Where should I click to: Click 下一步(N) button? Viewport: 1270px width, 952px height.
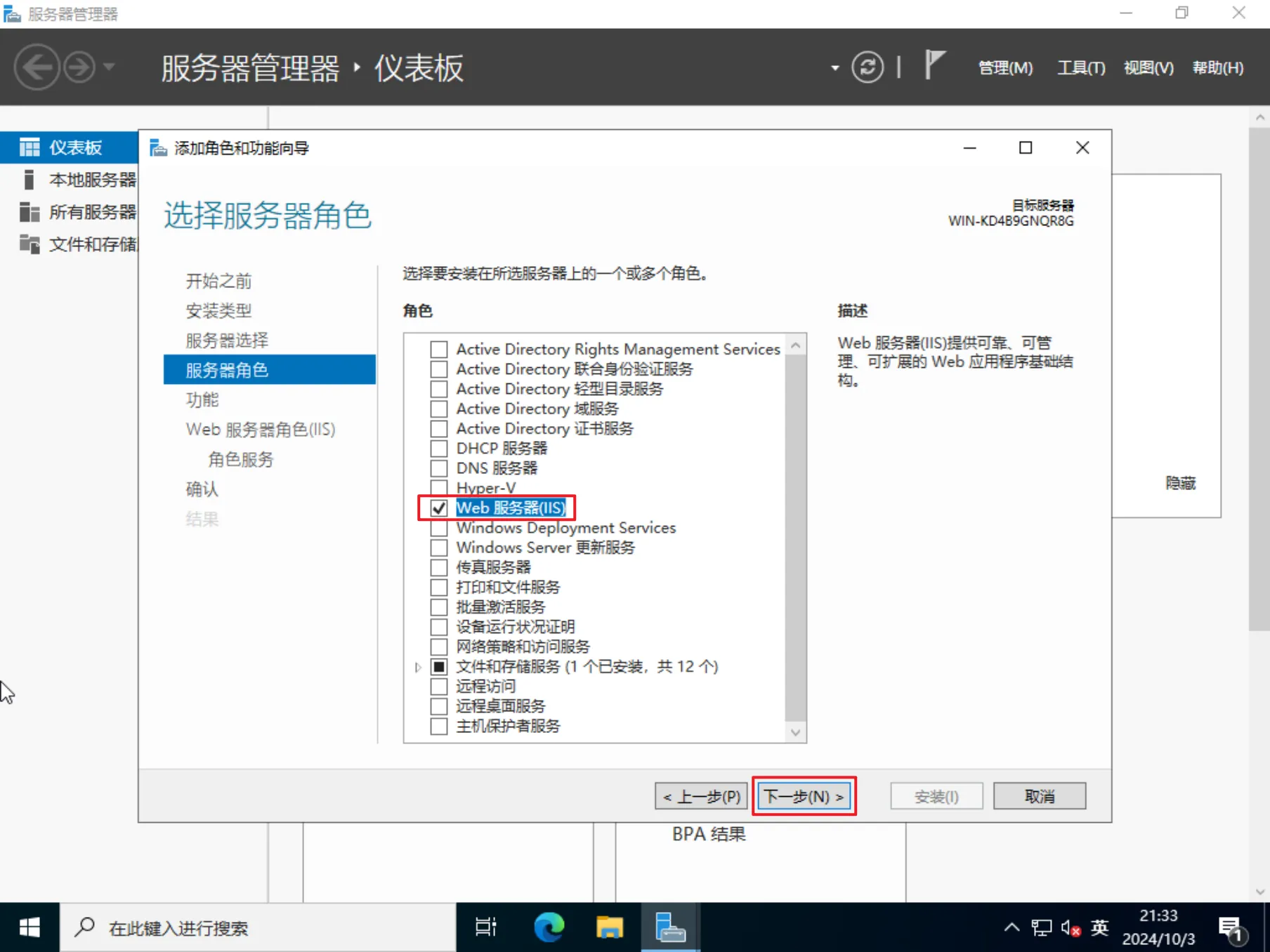point(804,796)
